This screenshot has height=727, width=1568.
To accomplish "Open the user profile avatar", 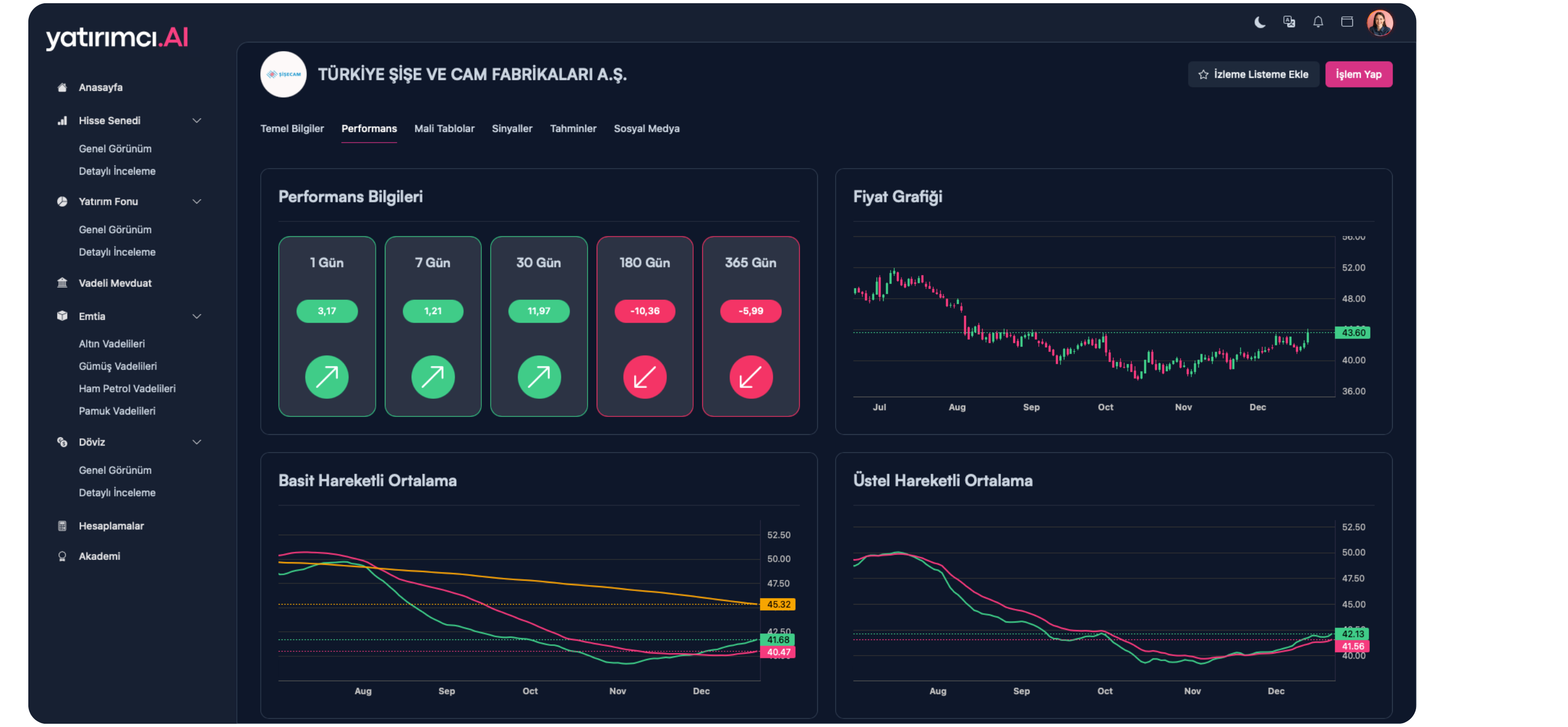I will [x=1379, y=22].
